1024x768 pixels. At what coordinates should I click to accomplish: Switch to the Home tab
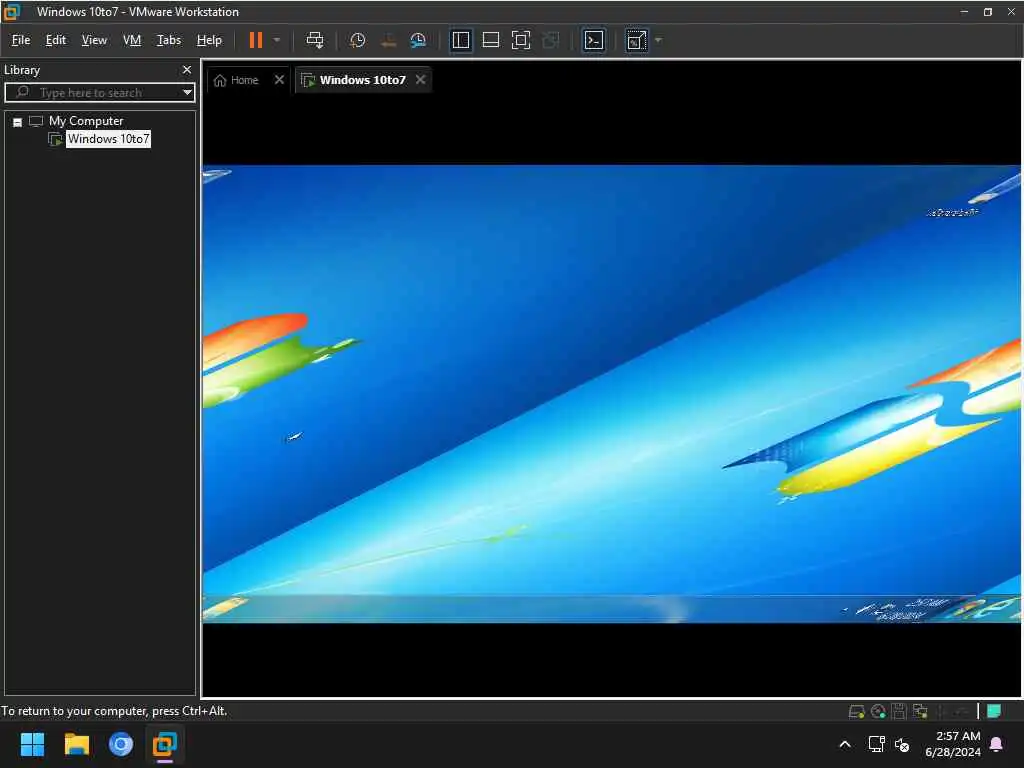236,80
